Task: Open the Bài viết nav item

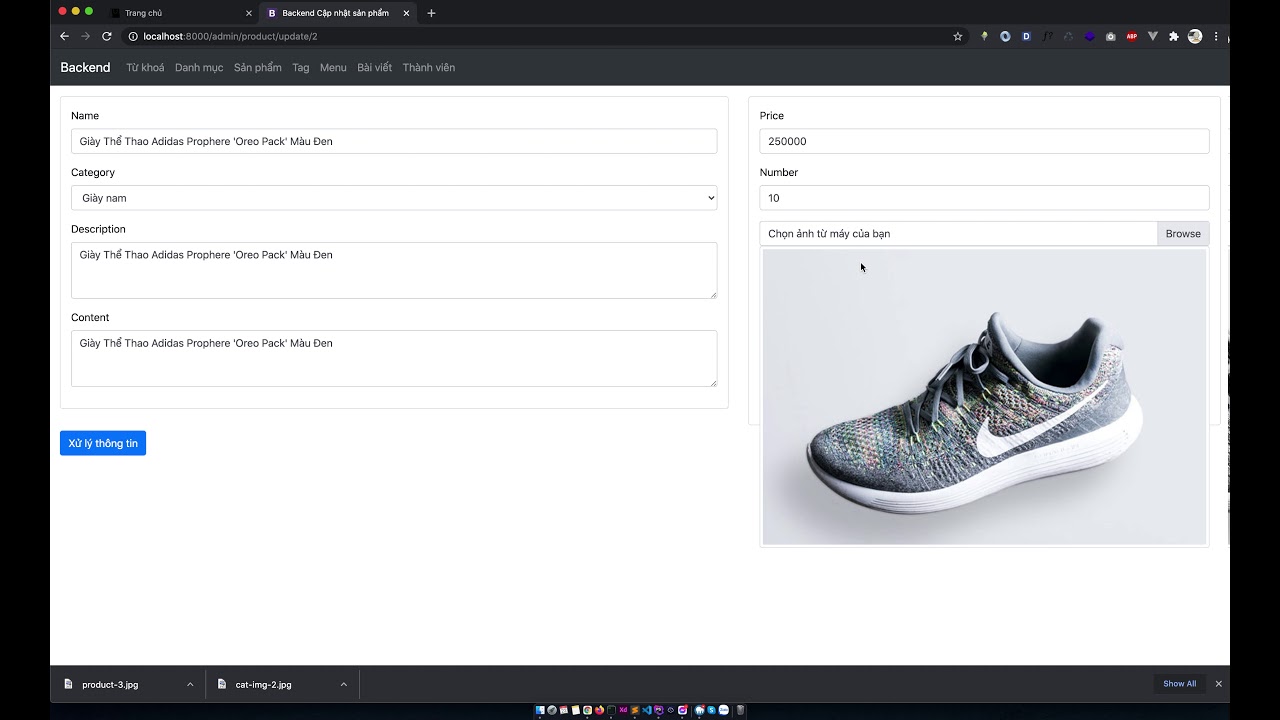Action: [375, 67]
